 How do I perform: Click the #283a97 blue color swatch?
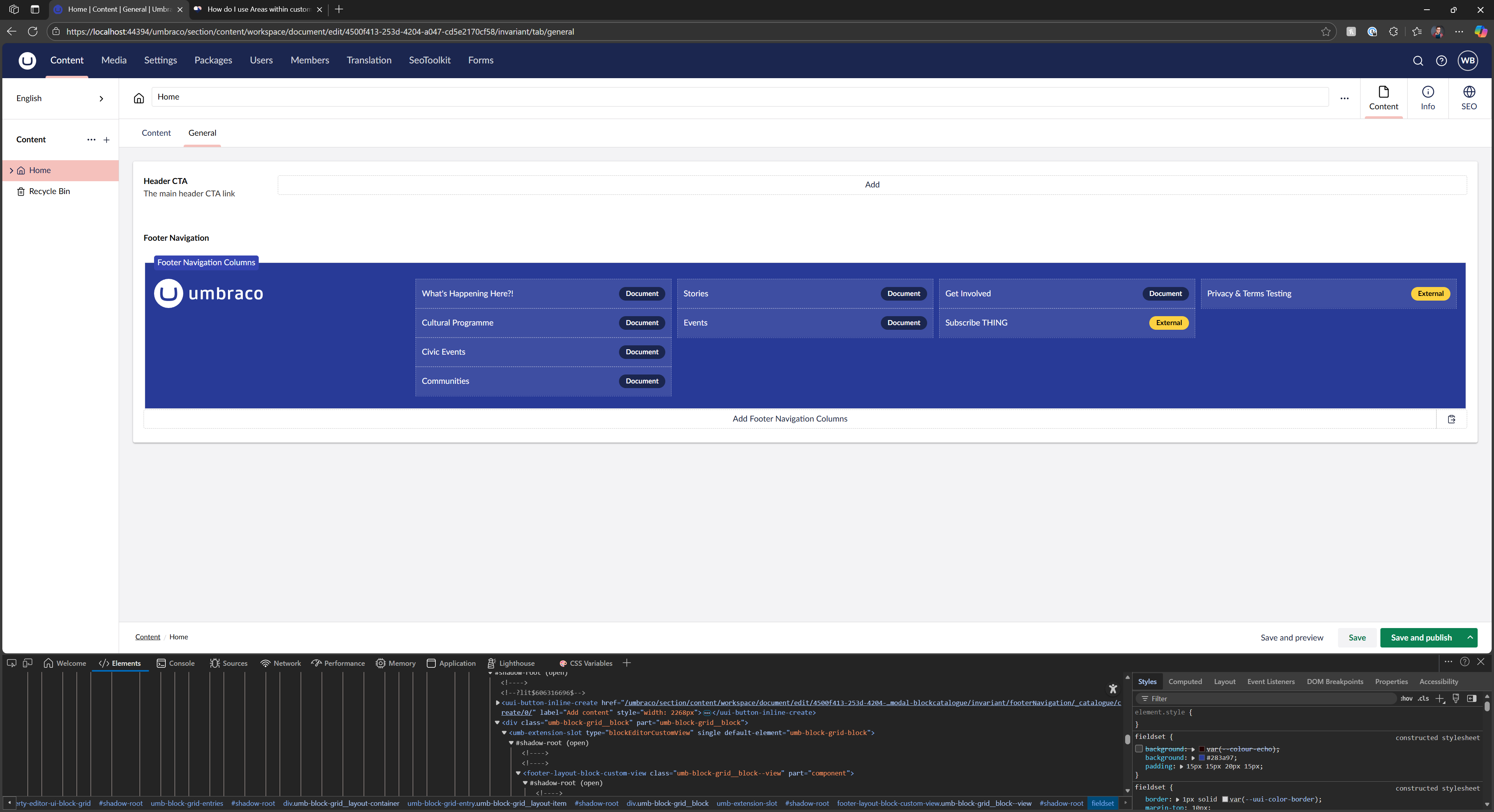point(1202,758)
